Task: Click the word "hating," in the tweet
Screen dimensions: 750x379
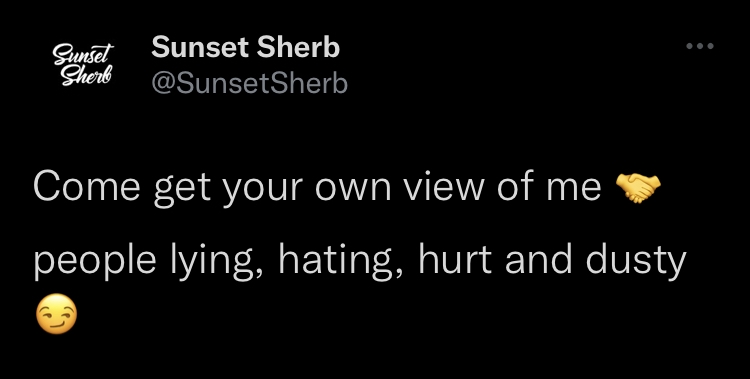Action: pyautogui.click(x=341, y=261)
